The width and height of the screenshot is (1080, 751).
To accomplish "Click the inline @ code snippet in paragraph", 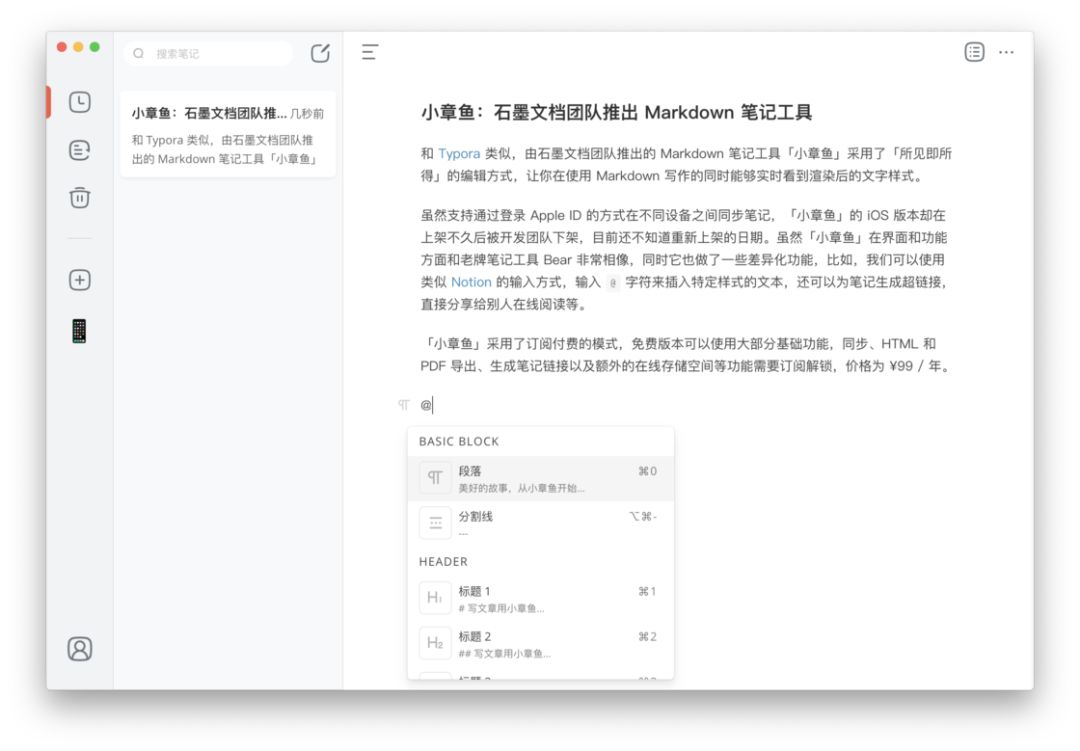I will tap(613, 282).
